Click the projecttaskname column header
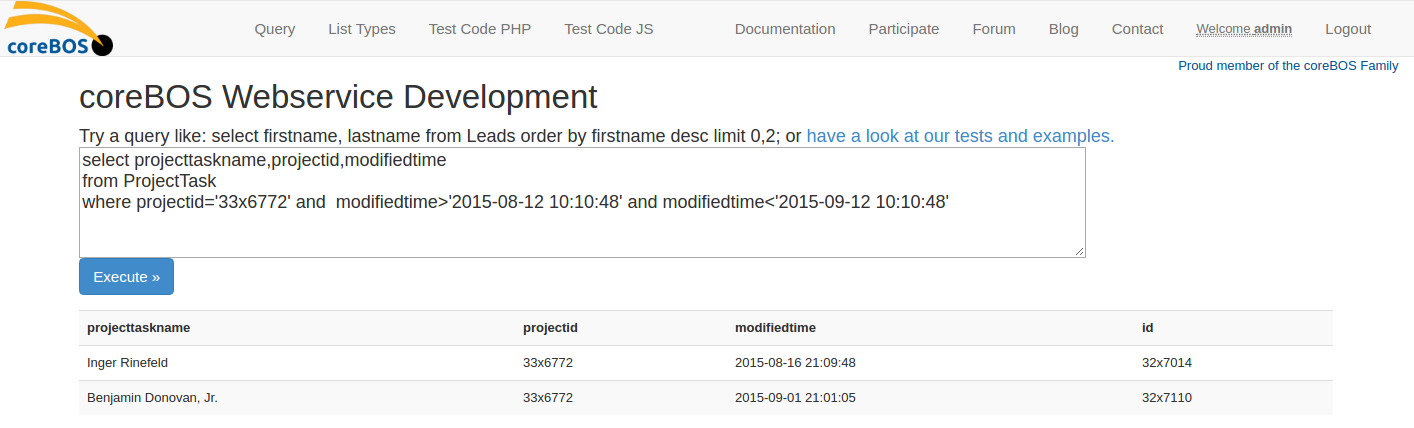This screenshot has height=428, width=1414. tap(139, 328)
